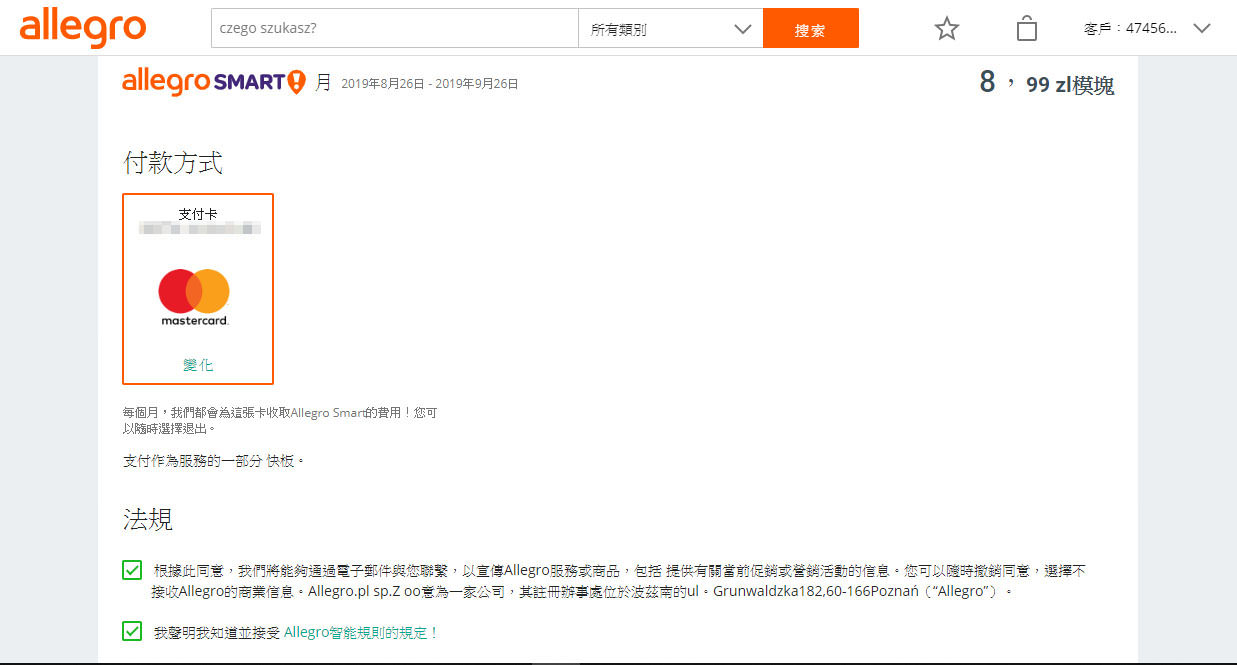
Task: Click the orange 搜索 search button
Action: click(810, 28)
